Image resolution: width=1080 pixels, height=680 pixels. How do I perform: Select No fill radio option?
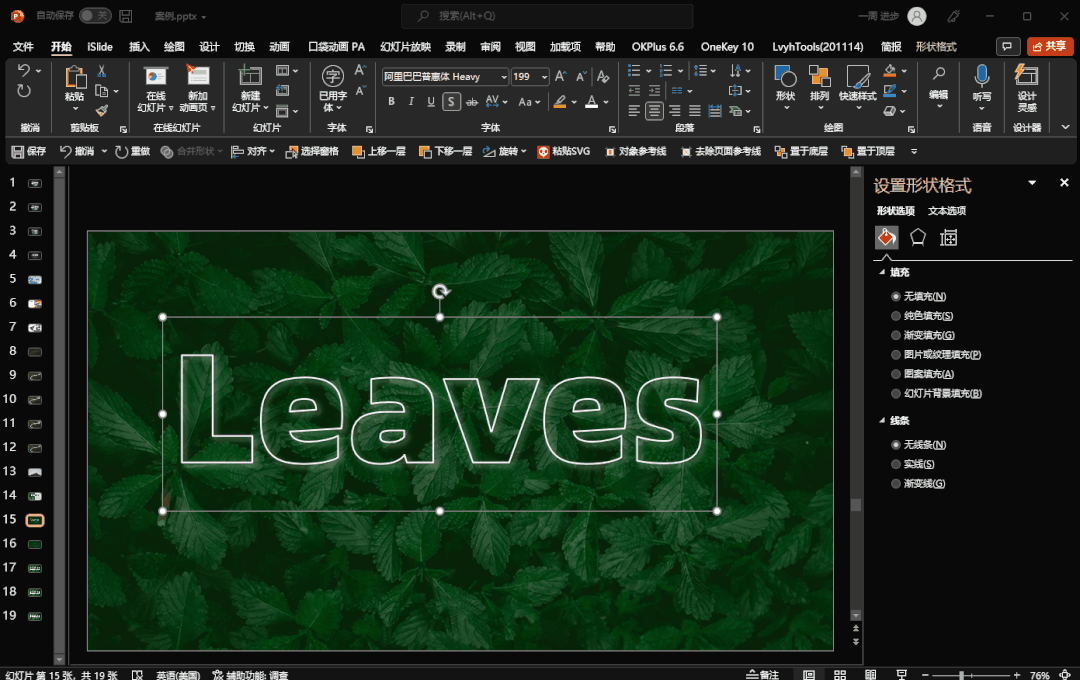tap(895, 296)
